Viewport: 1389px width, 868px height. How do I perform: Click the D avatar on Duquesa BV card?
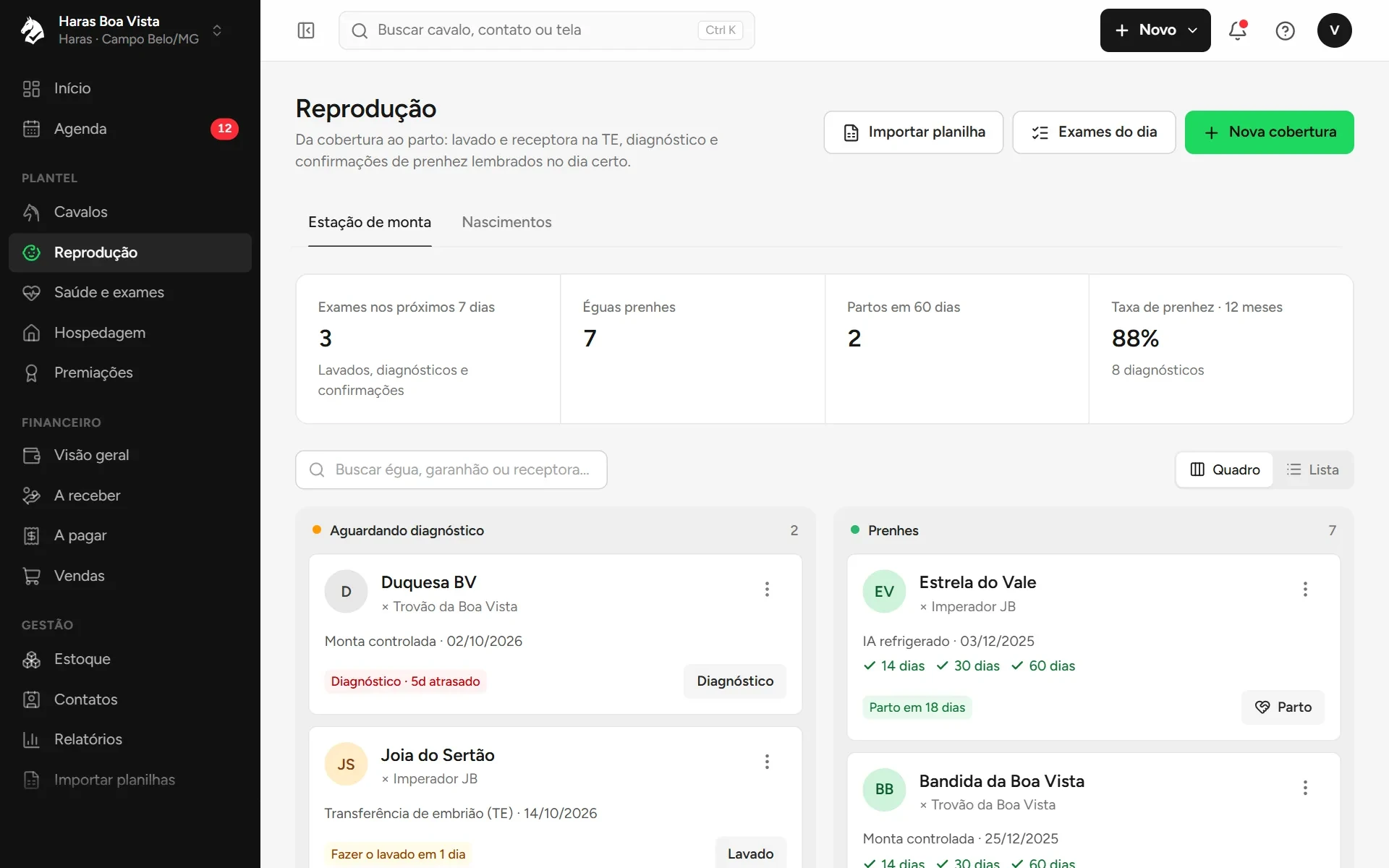pos(346,592)
